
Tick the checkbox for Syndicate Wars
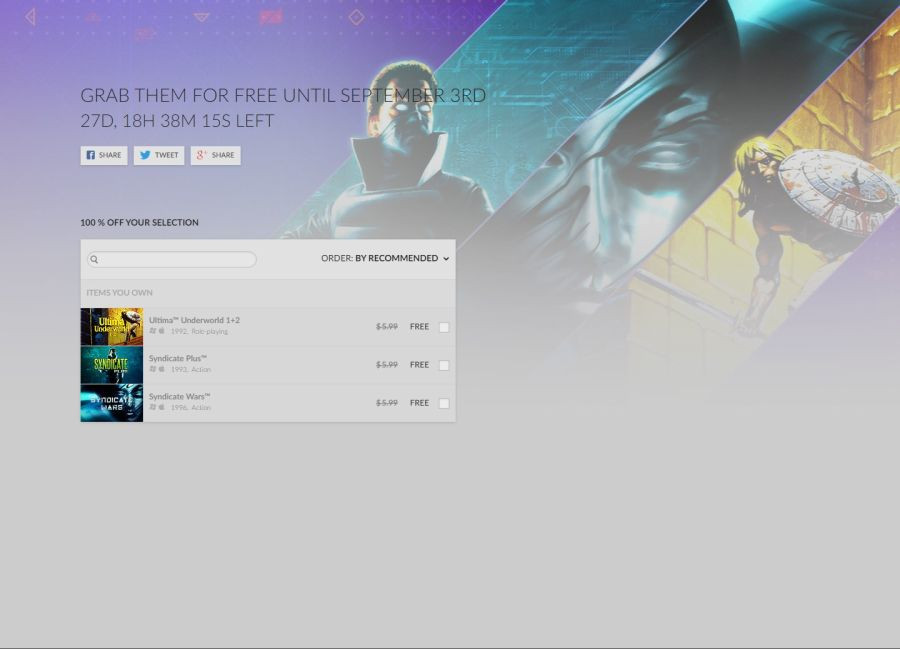(444, 403)
